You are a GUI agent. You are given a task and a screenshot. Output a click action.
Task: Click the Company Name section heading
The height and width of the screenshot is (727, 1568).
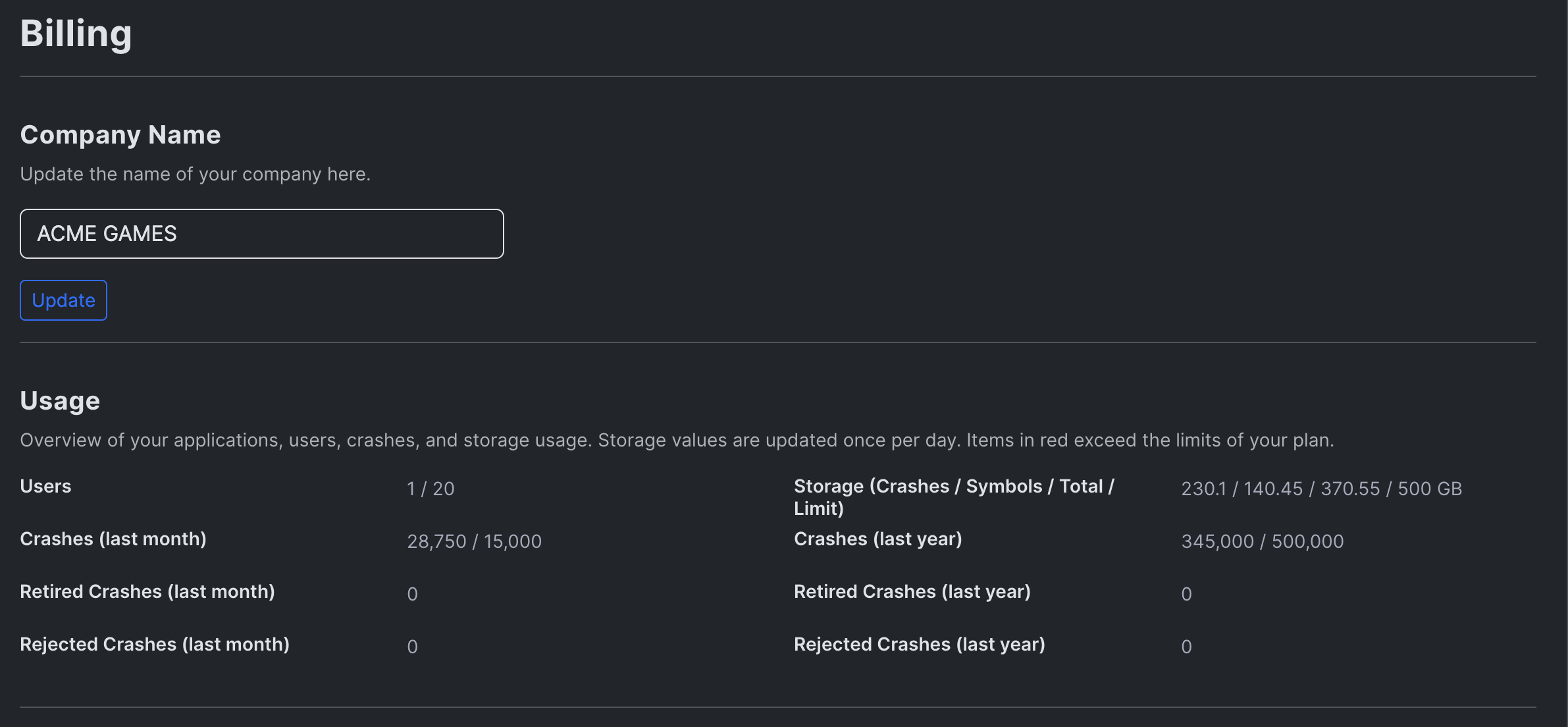120,135
